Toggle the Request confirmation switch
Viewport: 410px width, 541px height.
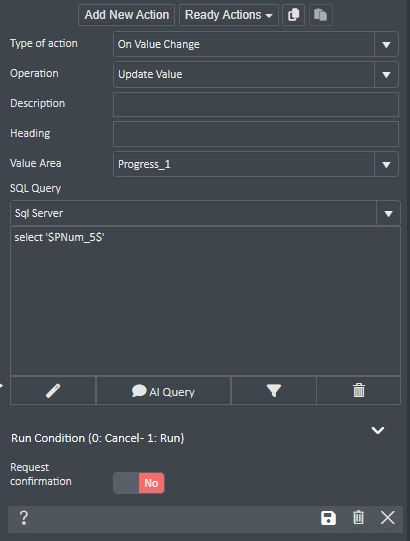pos(139,483)
